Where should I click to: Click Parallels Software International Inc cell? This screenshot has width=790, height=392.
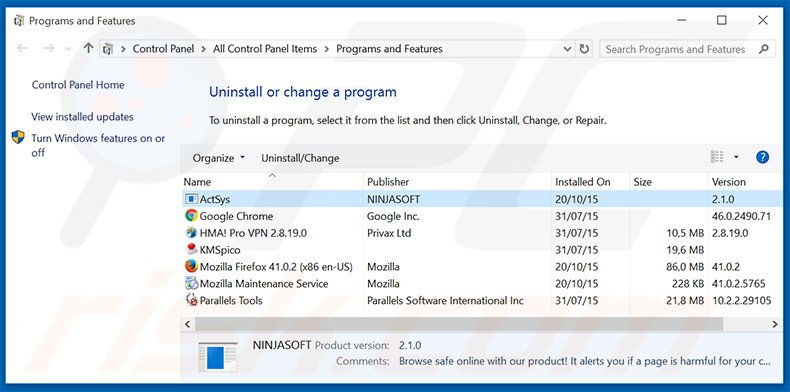[445, 300]
